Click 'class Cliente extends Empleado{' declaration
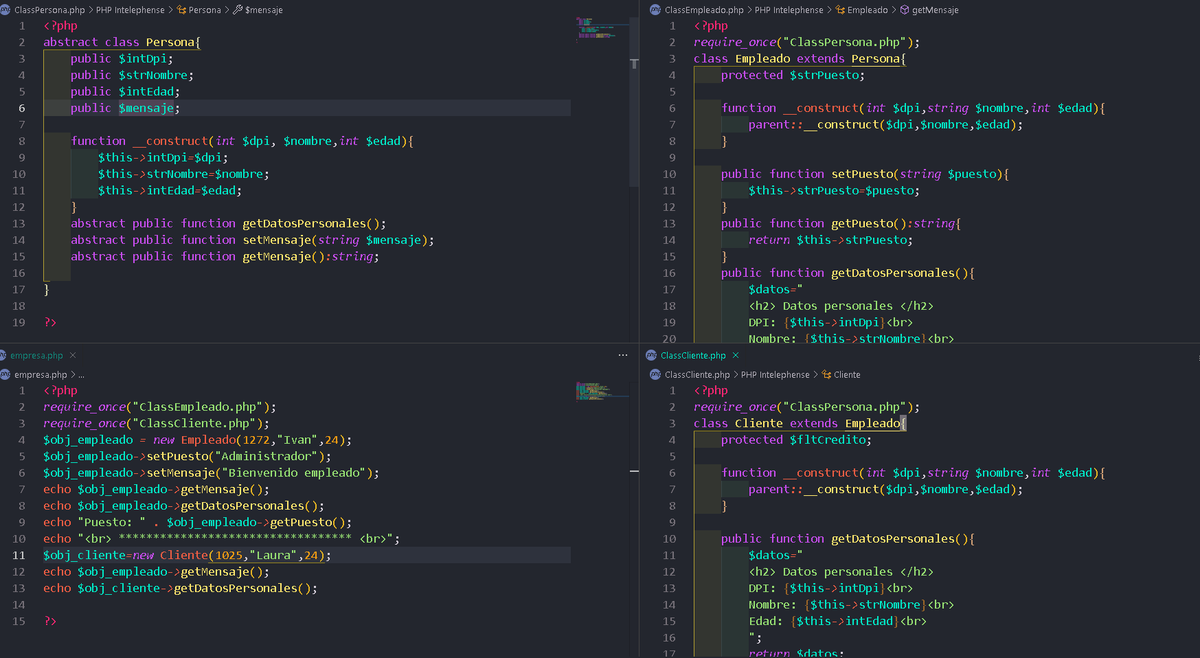1200x658 pixels. [799, 423]
